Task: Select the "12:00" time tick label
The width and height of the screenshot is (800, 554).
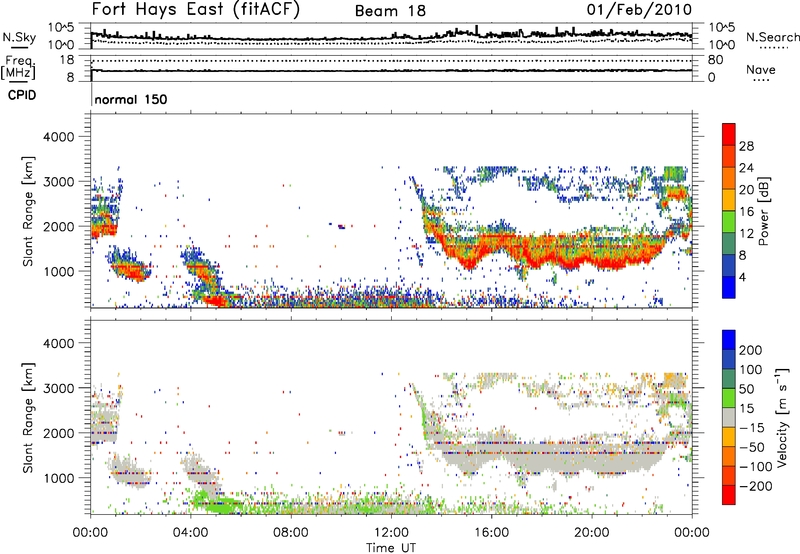Action: (391, 533)
